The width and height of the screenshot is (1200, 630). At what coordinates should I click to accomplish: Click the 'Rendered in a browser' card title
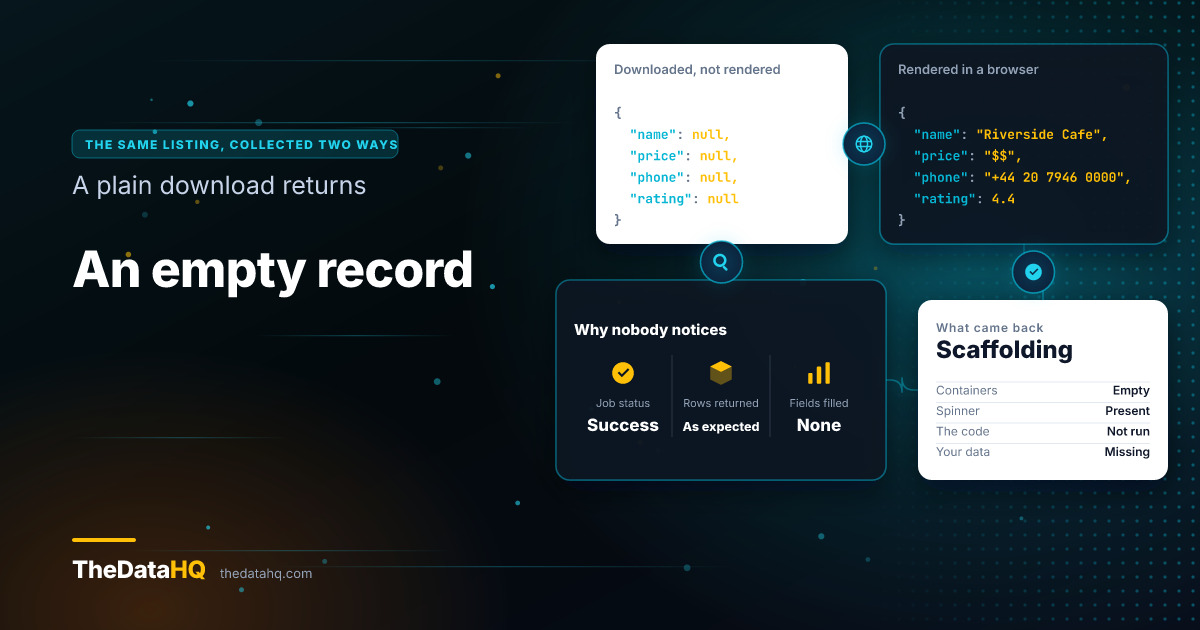pos(968,70)
